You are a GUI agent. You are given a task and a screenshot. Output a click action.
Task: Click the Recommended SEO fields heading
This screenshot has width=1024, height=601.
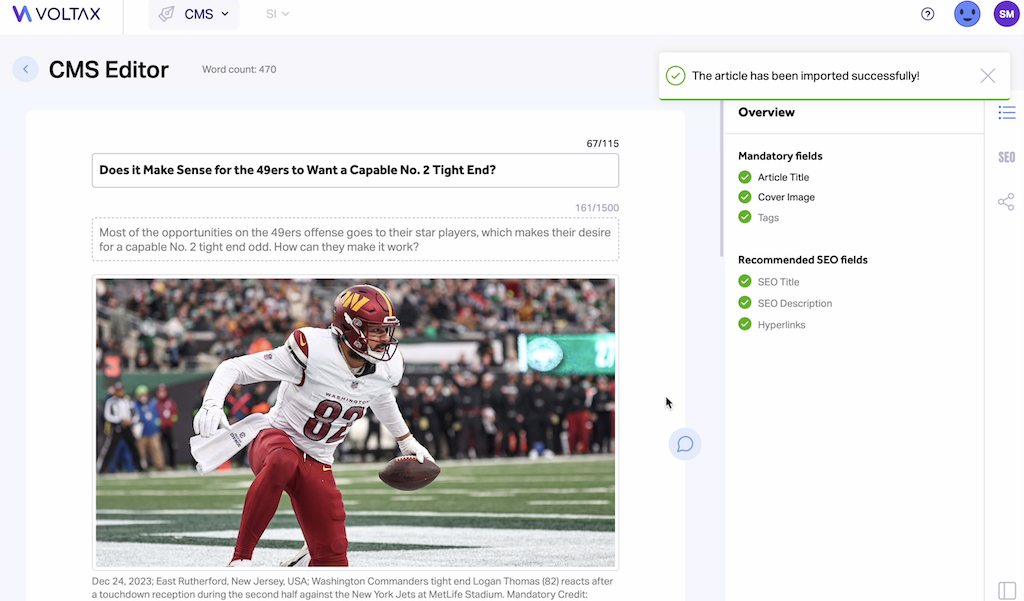(803, 260)
